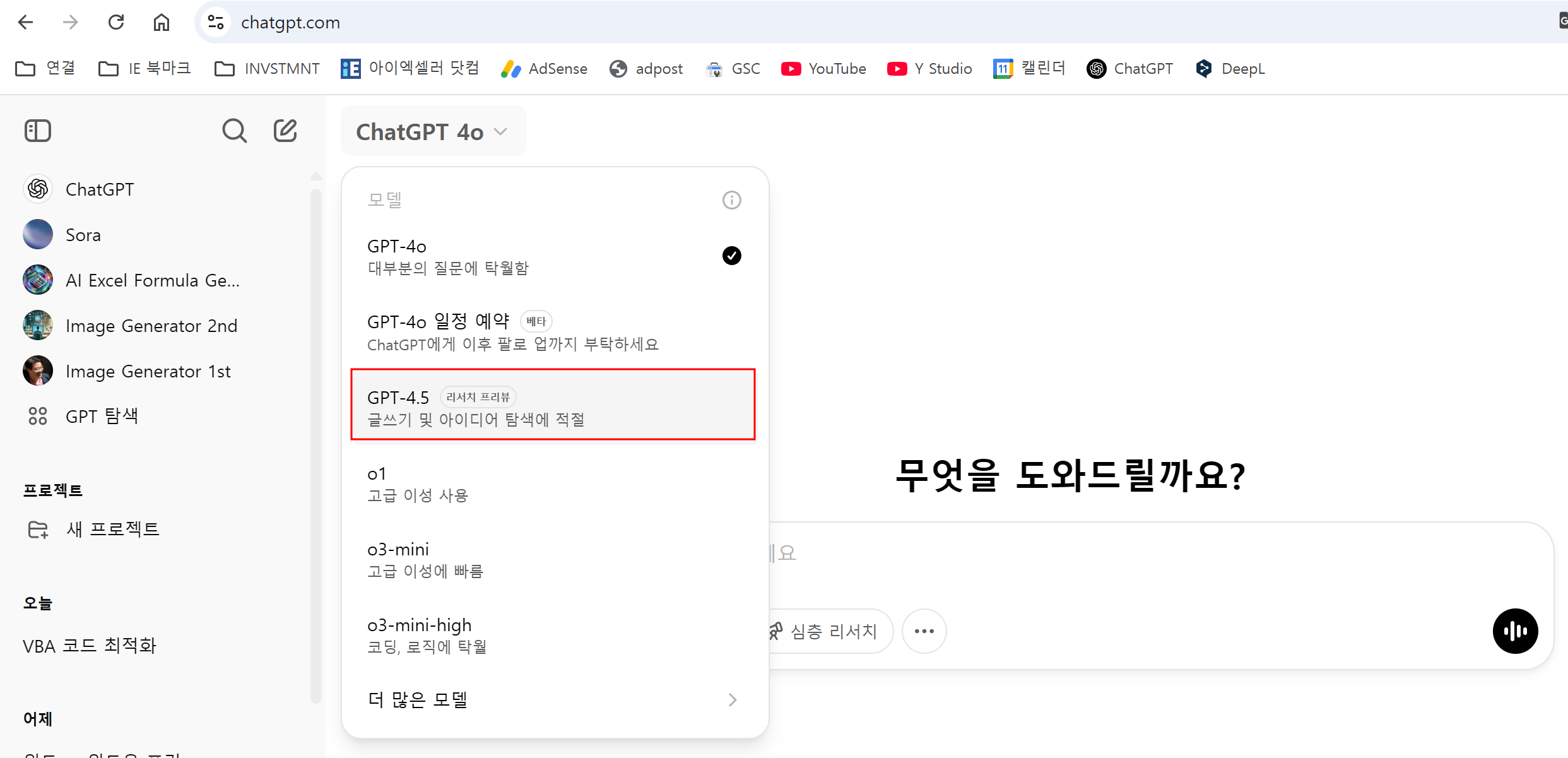The width and height of the screenshot is (1568, 758).
Task: Open the ChatGPT bookmark in bookmarks bar
Action: pos(1129,68)
